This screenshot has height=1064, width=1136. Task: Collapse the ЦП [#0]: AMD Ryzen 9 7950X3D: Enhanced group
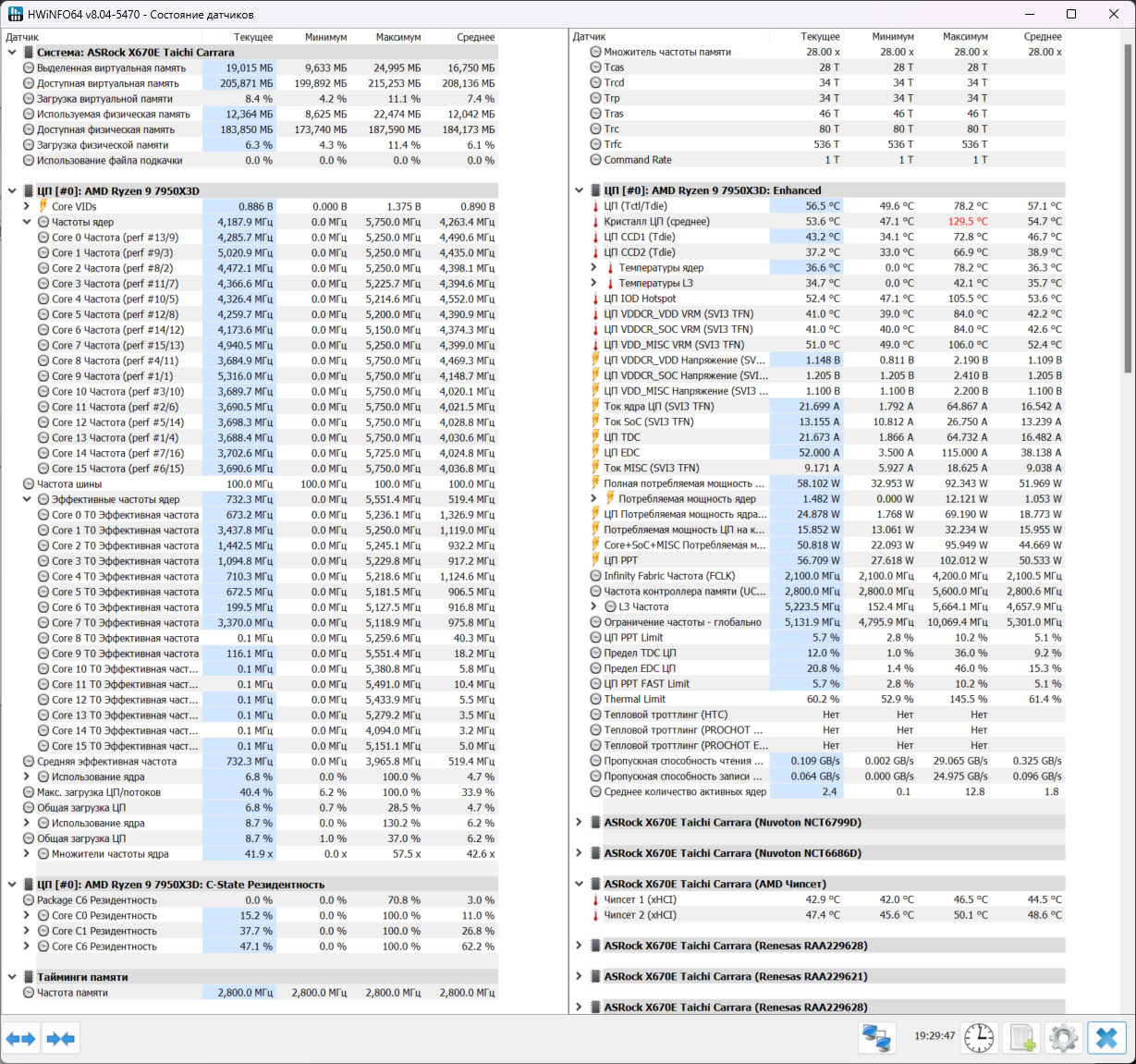coord(579,190)
